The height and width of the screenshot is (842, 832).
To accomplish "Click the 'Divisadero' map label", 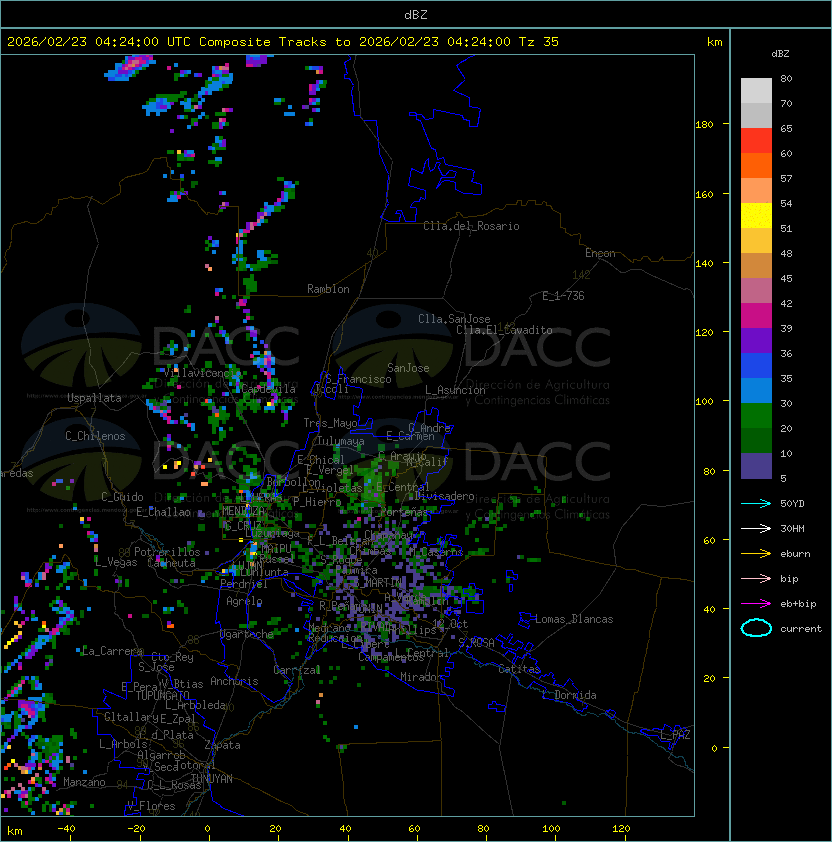I will (444, 496).
